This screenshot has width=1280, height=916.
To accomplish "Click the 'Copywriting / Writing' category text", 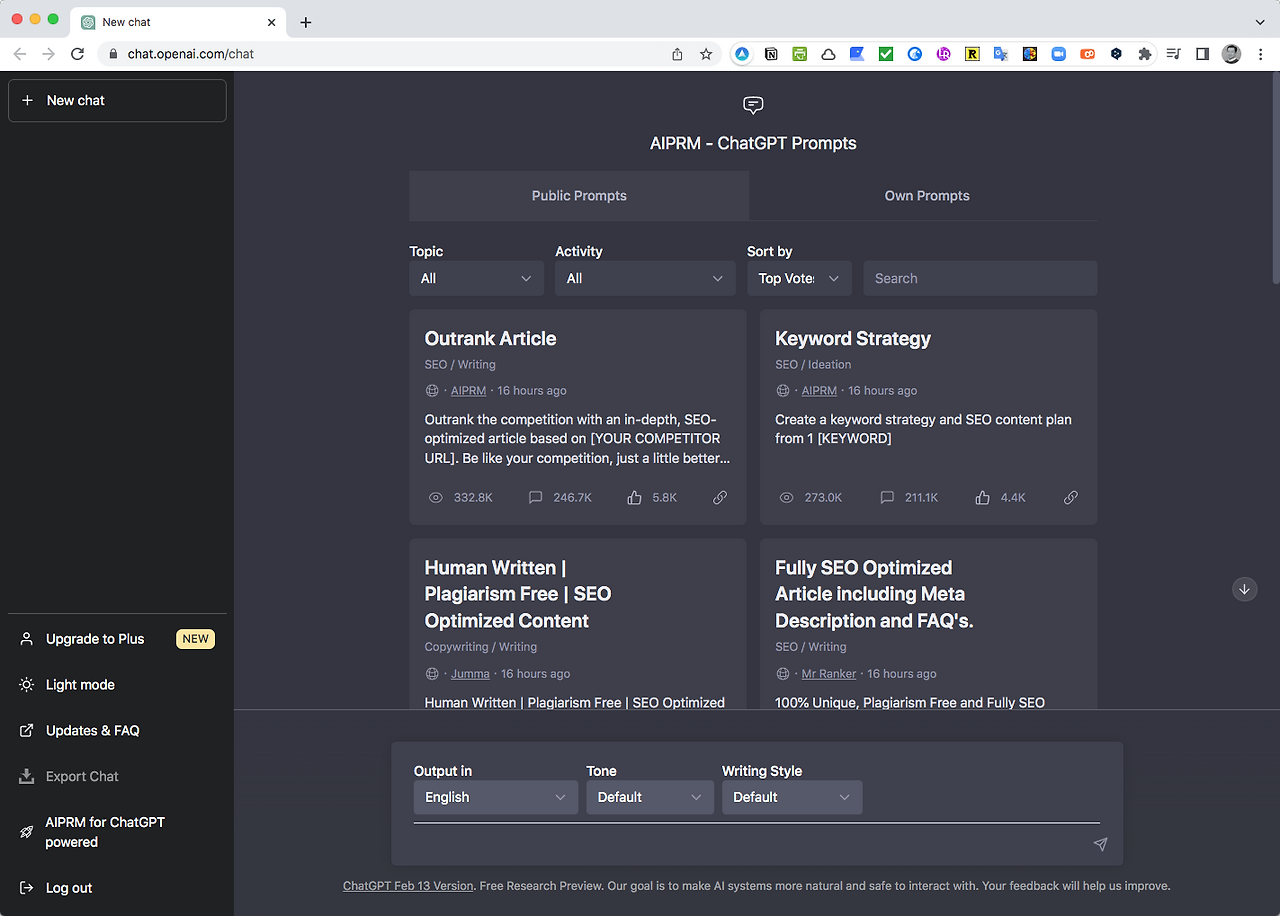I will (x=481, y=647).
